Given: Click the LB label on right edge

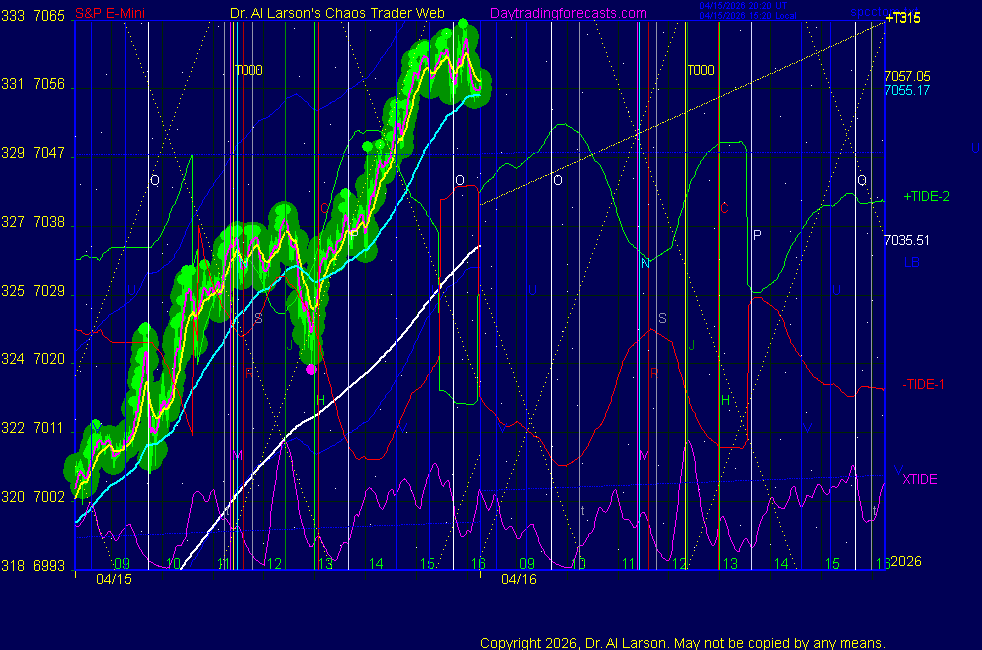Looking at the screenshot, I should pyautogui.click(x=912, y=263).
